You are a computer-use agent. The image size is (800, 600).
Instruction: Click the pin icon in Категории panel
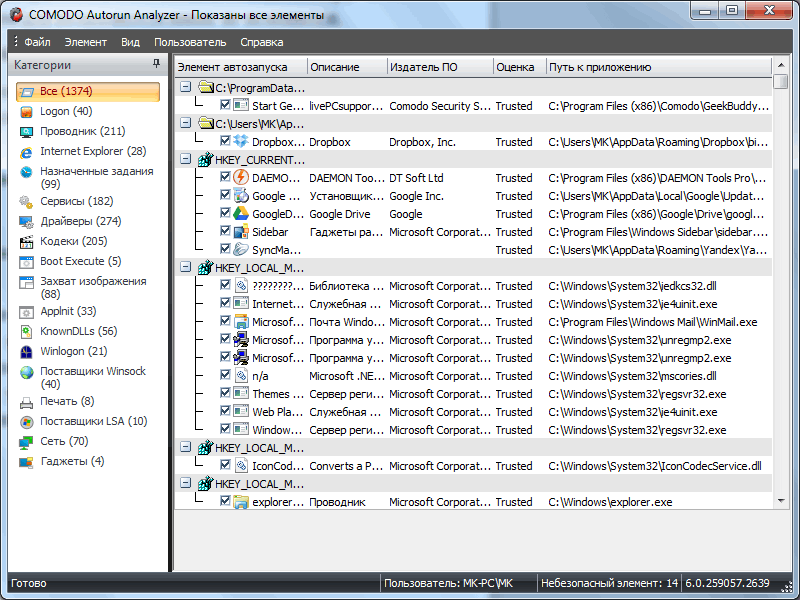click(x=156, y=65)
